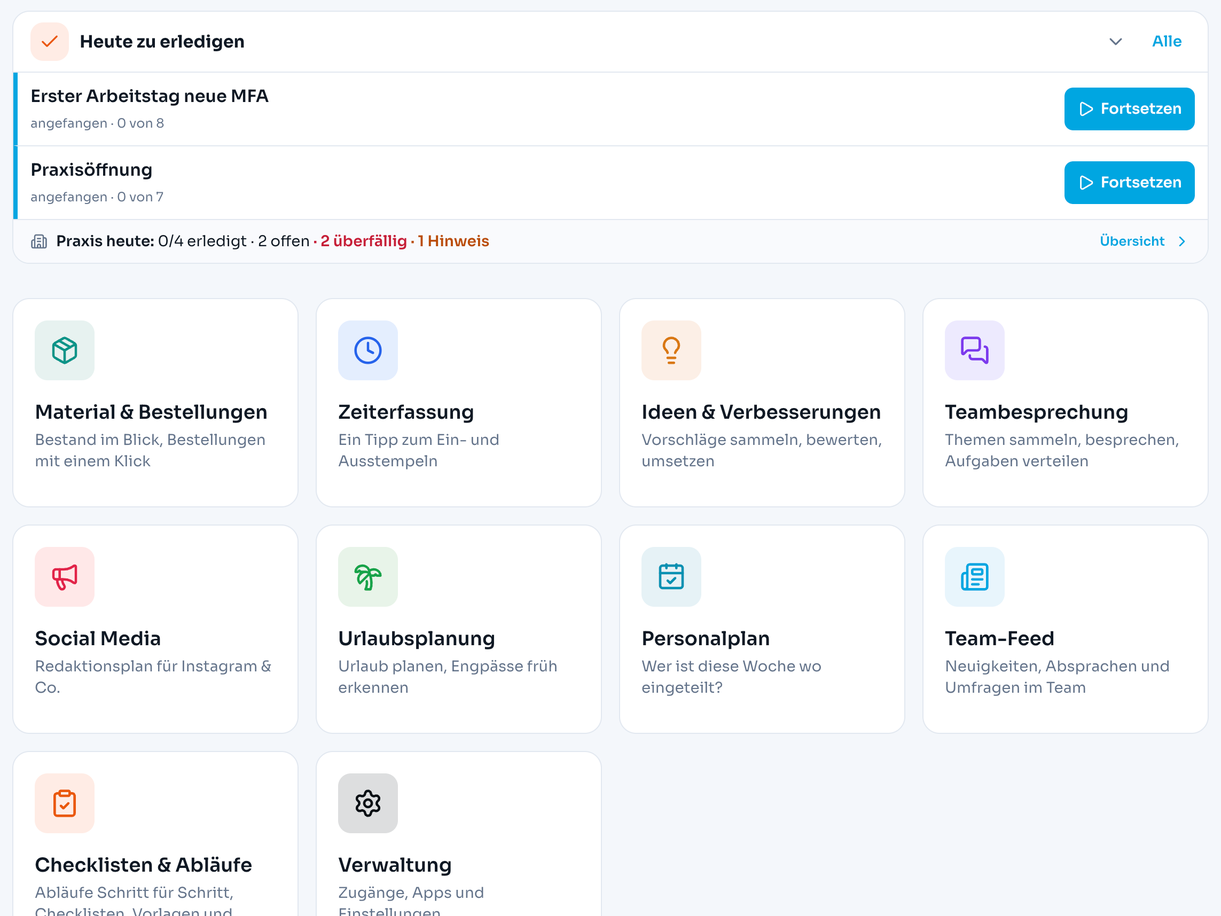
Task: Click the Verwaltung gear icon
Action: (368, 803)
